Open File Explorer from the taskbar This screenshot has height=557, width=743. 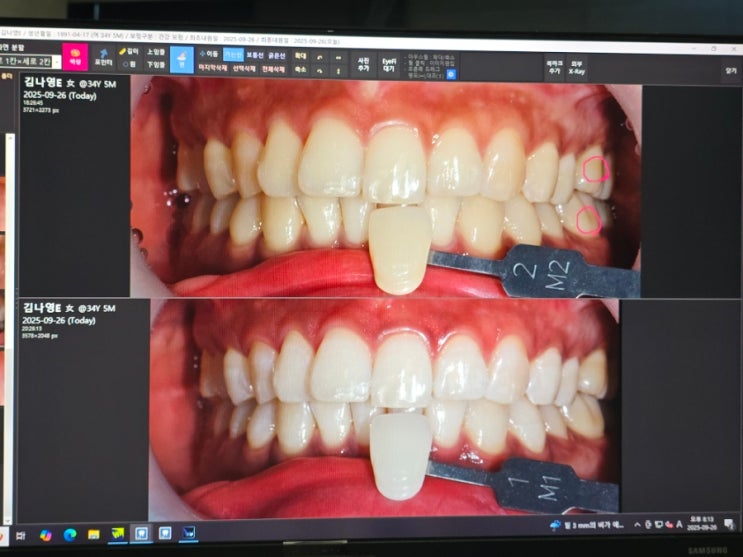94,535
